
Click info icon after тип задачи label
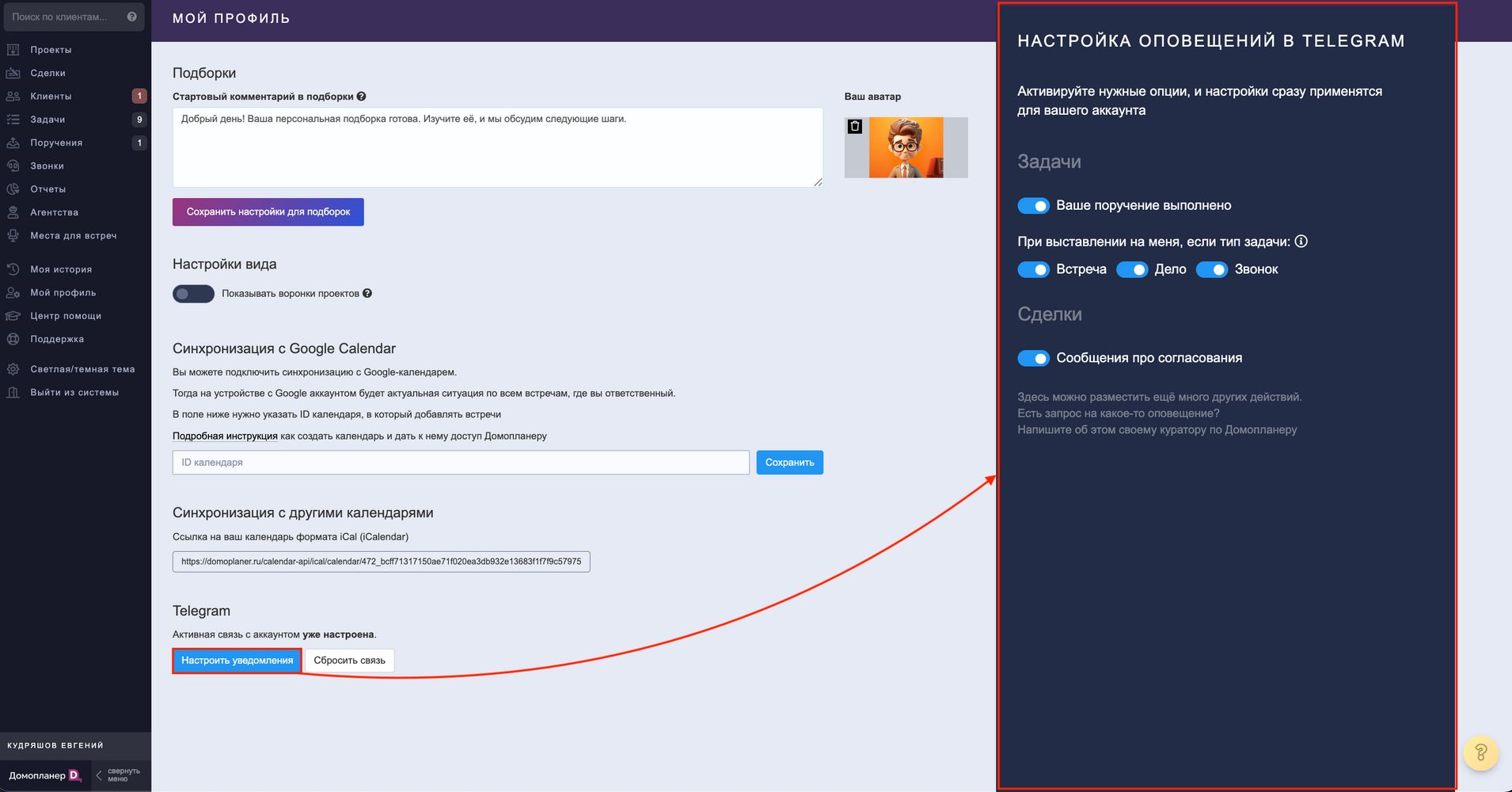click(1301, 242)
